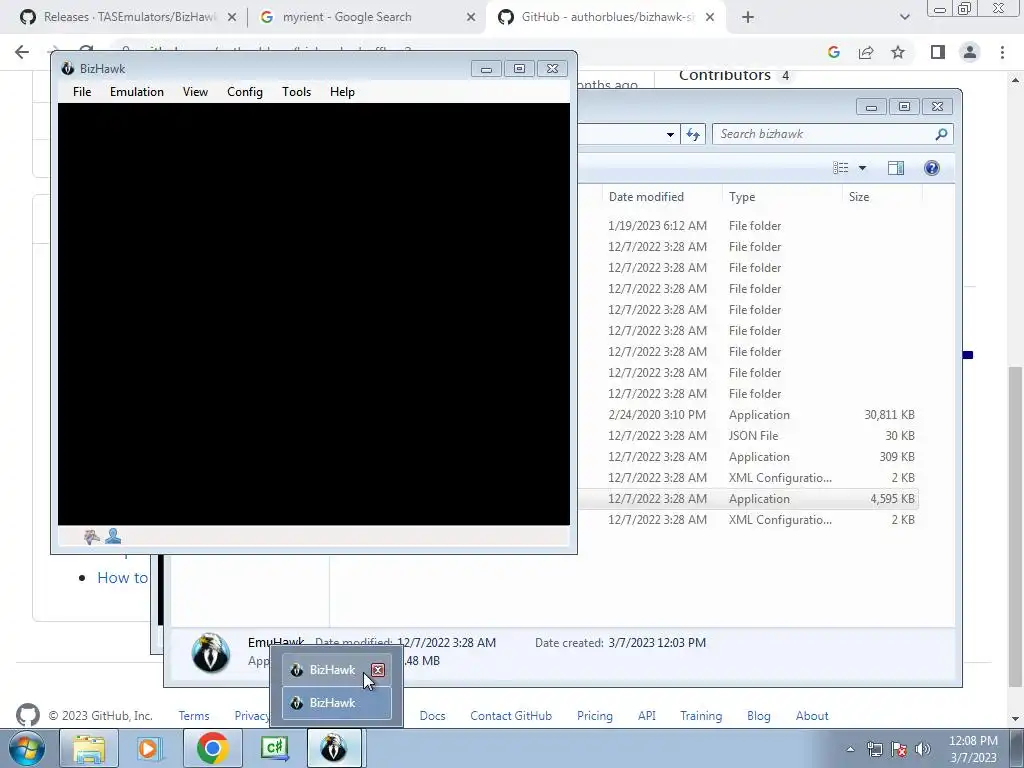
Task: Open the Config menu in BizHawk
Action: coord(245,92)
